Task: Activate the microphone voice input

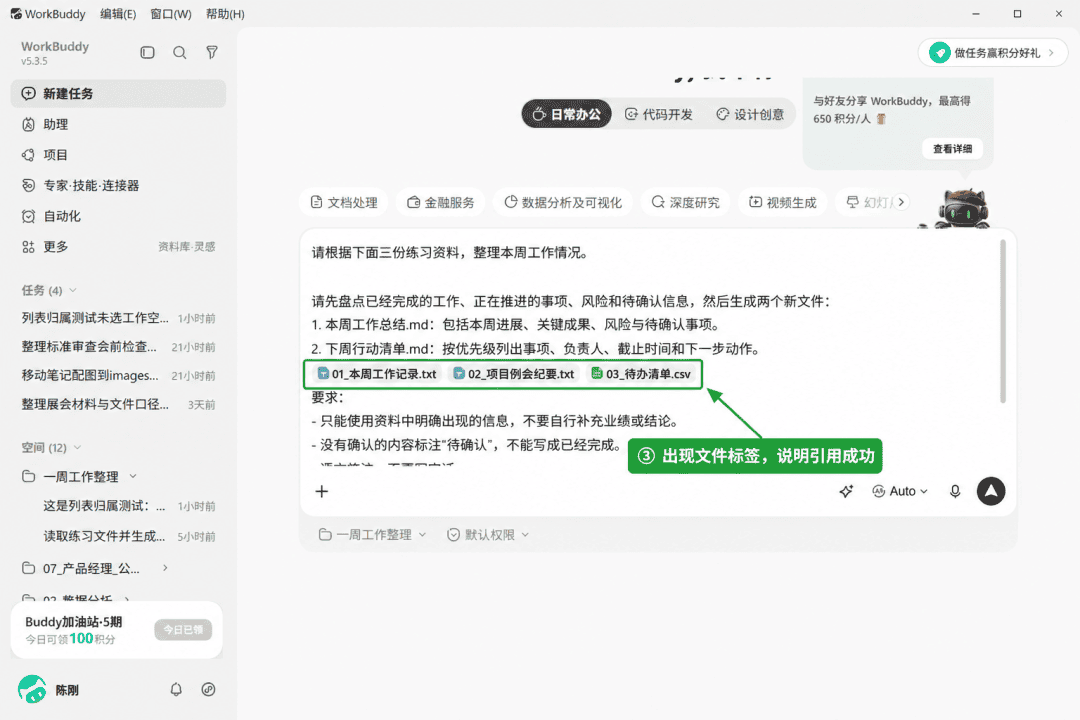Action: click(x=955, y=491)
